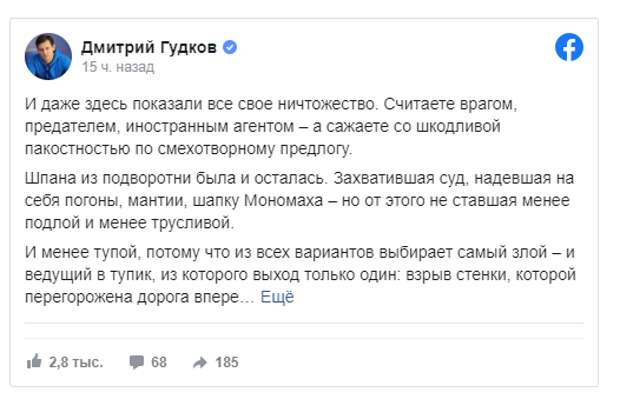Click the words 'шапку Мономаха'
The image size is (620, 399).
pos(258,201)
